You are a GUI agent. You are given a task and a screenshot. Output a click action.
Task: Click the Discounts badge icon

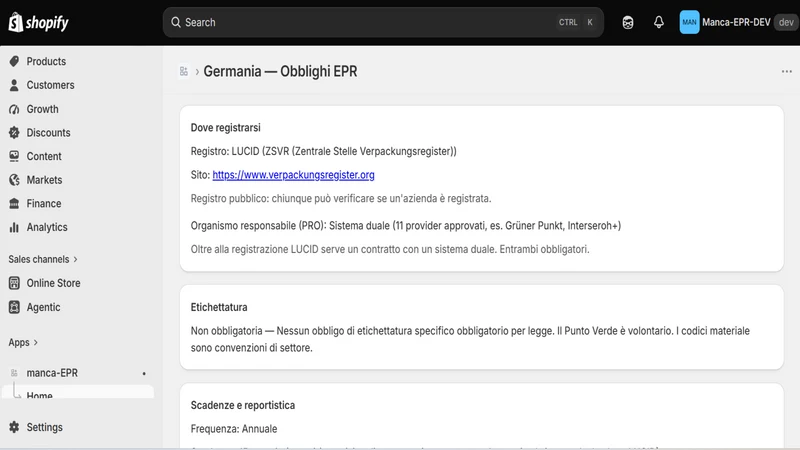coord(14,133)
